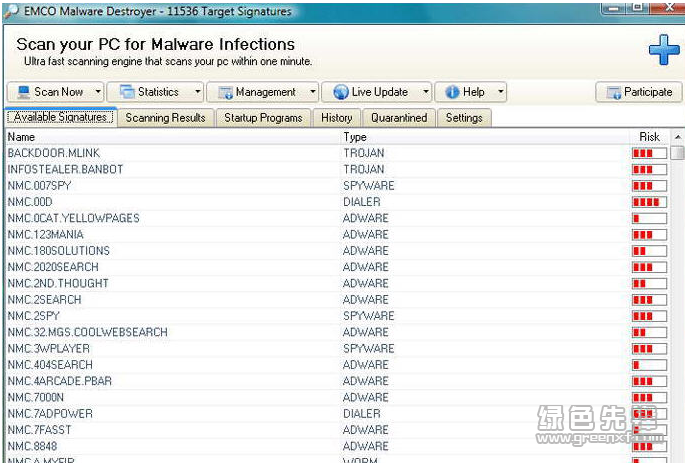Click the Management toolbar icon

coord(225,93)
